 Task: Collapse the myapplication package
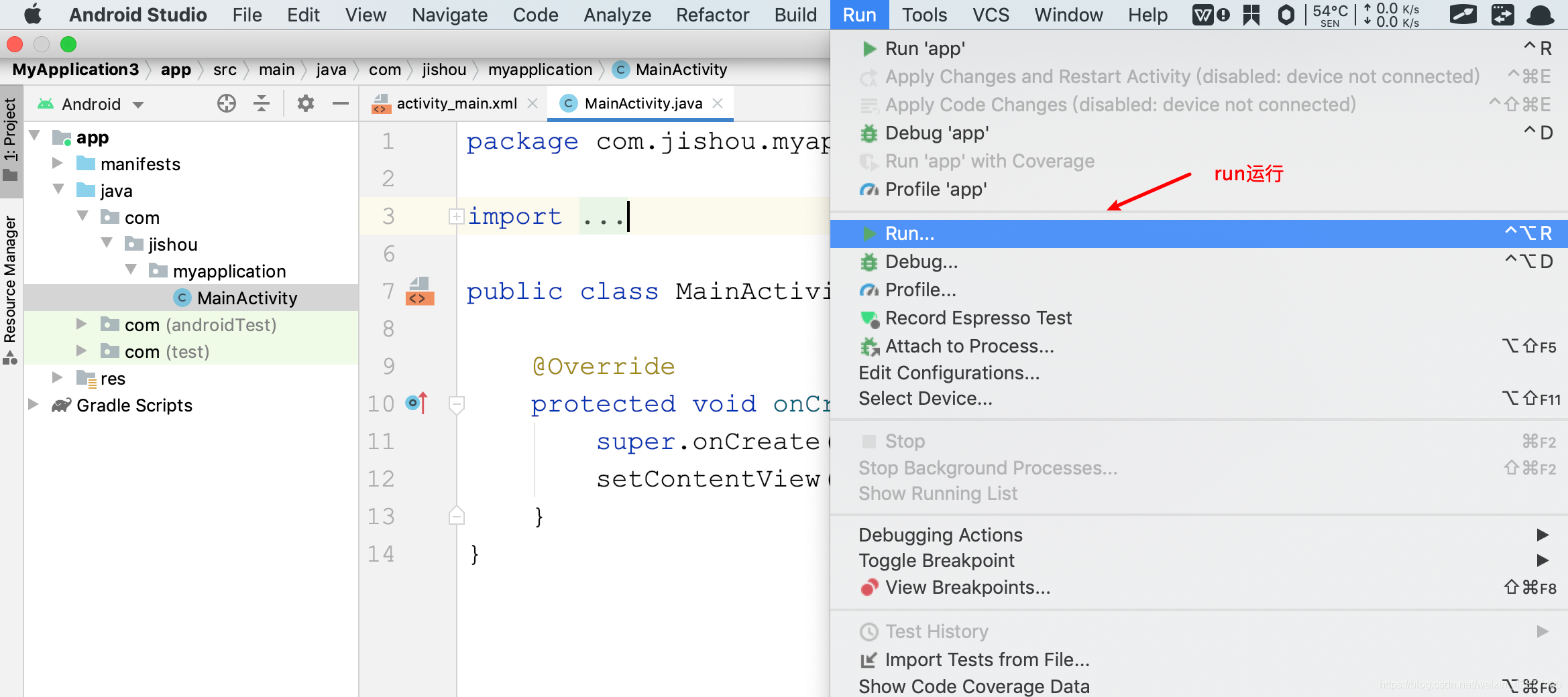(x=131, y=271)
